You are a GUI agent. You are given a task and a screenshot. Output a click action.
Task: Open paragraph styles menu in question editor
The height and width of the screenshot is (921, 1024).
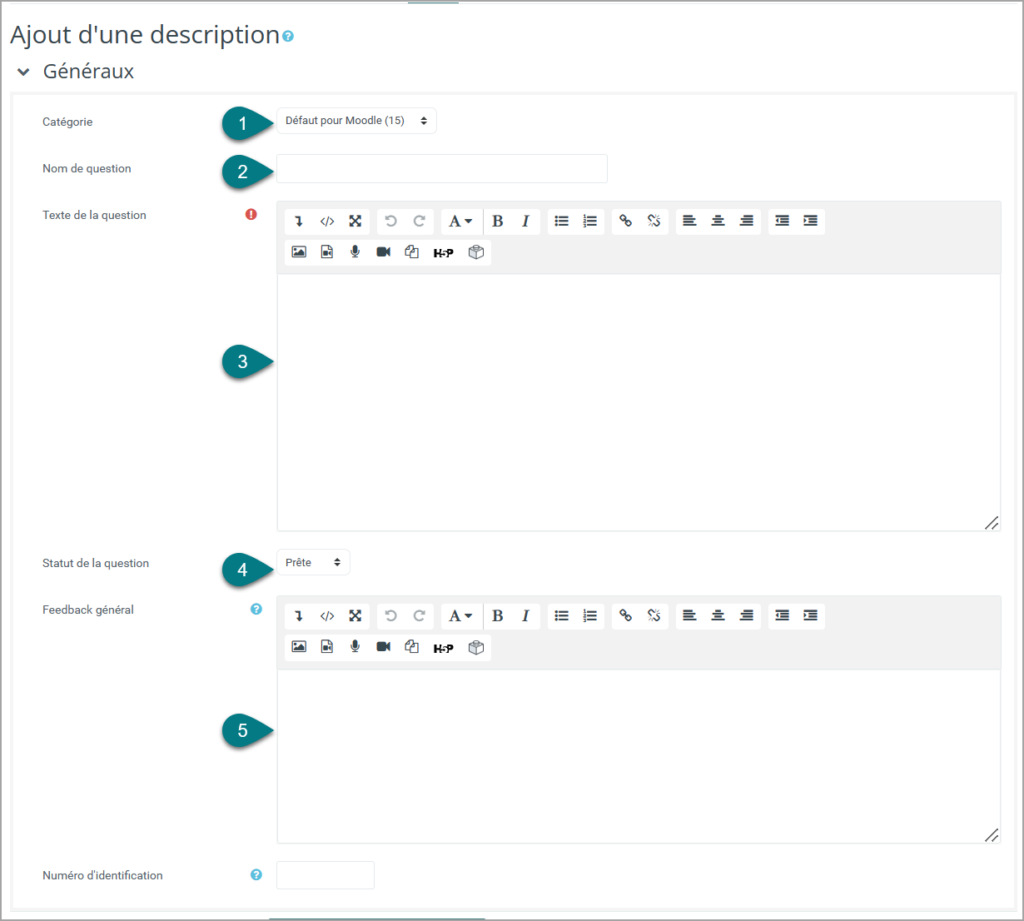coord(460,221)
